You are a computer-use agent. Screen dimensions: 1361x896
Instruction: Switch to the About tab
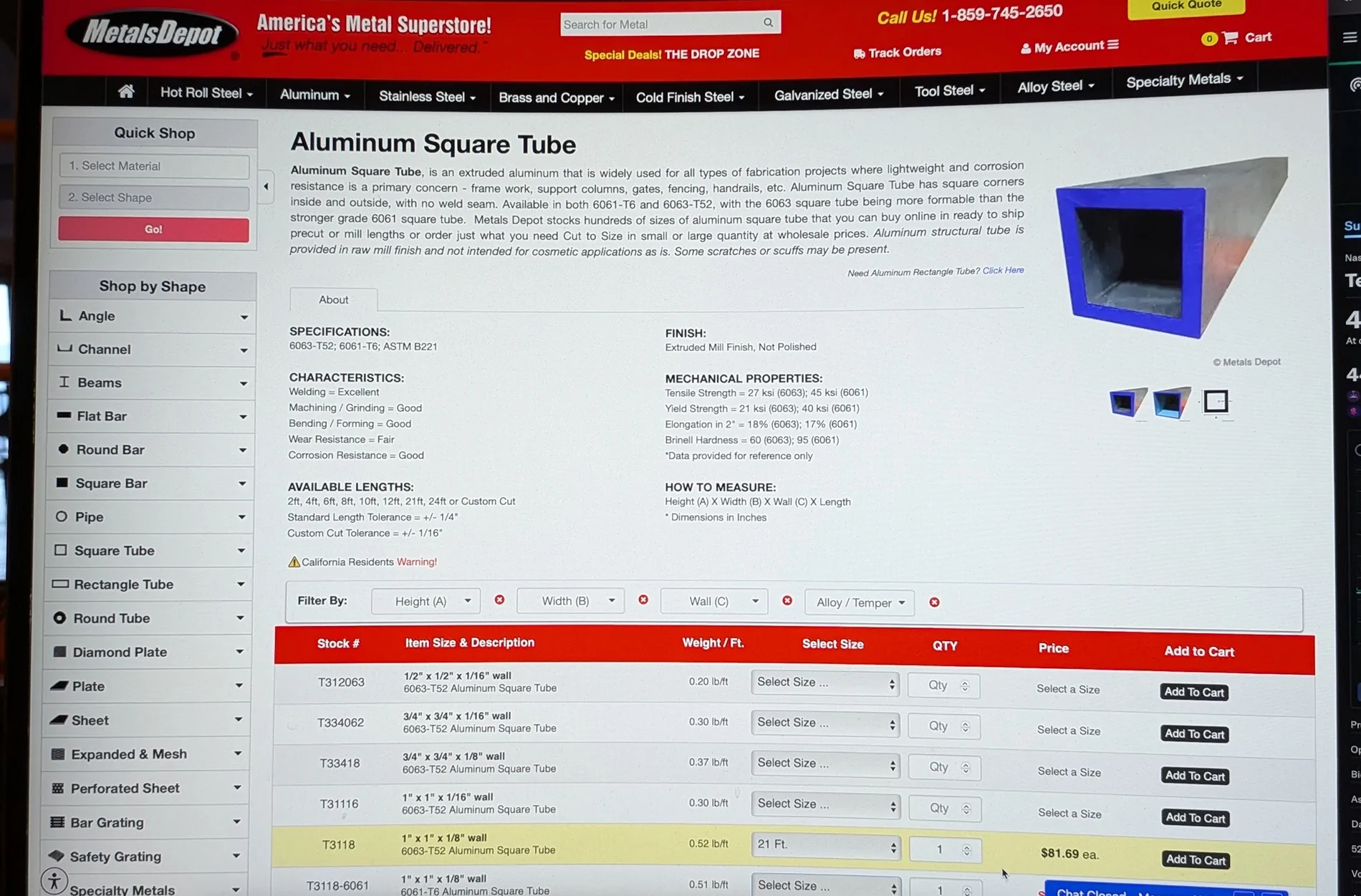(x=334, y=299)
